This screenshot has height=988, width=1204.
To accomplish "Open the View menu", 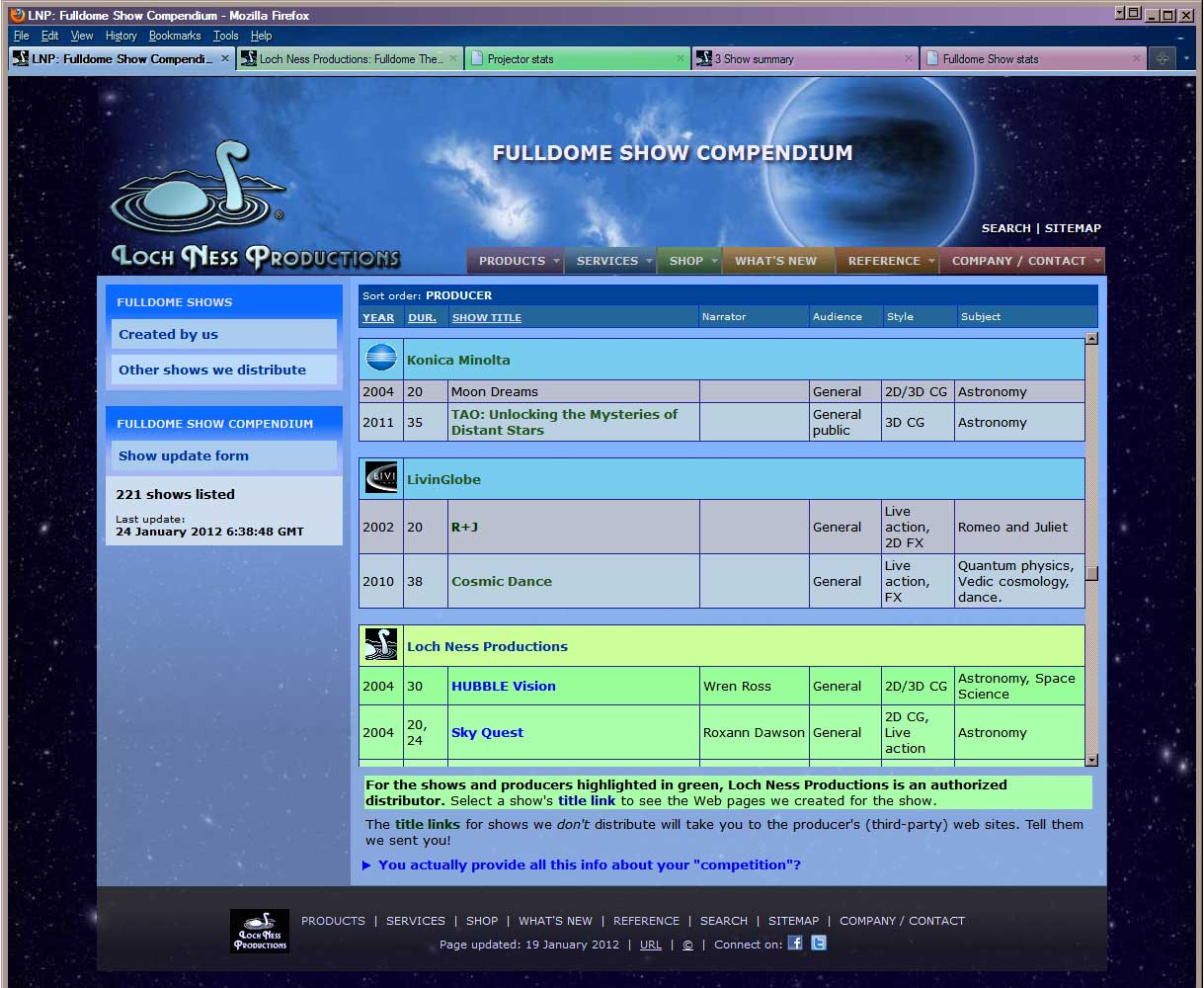I will point(82,36).
